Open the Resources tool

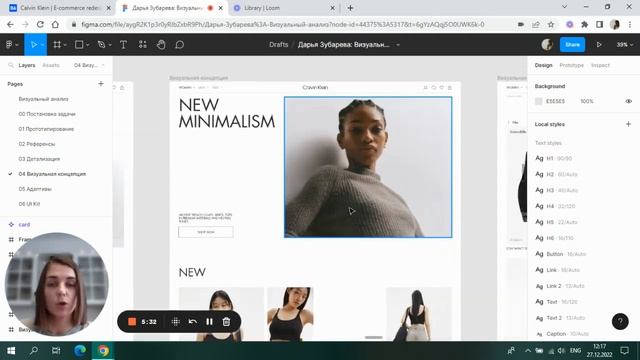pos(142,44)
